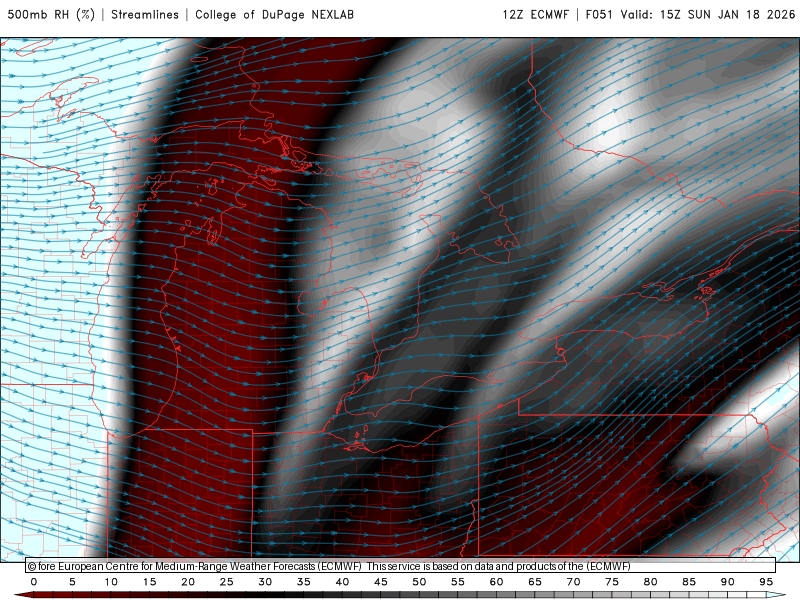This screenshot has height=600, width=800.
Task: Click the "40" value on the color scale
Action: point(342,582)
